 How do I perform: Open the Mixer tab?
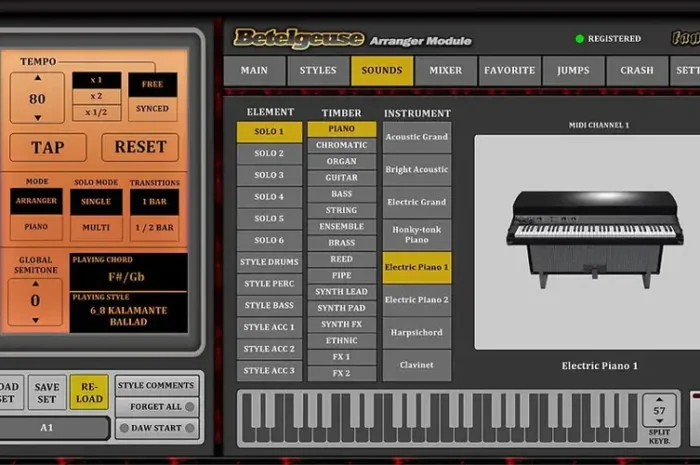[x=445, y=71]
